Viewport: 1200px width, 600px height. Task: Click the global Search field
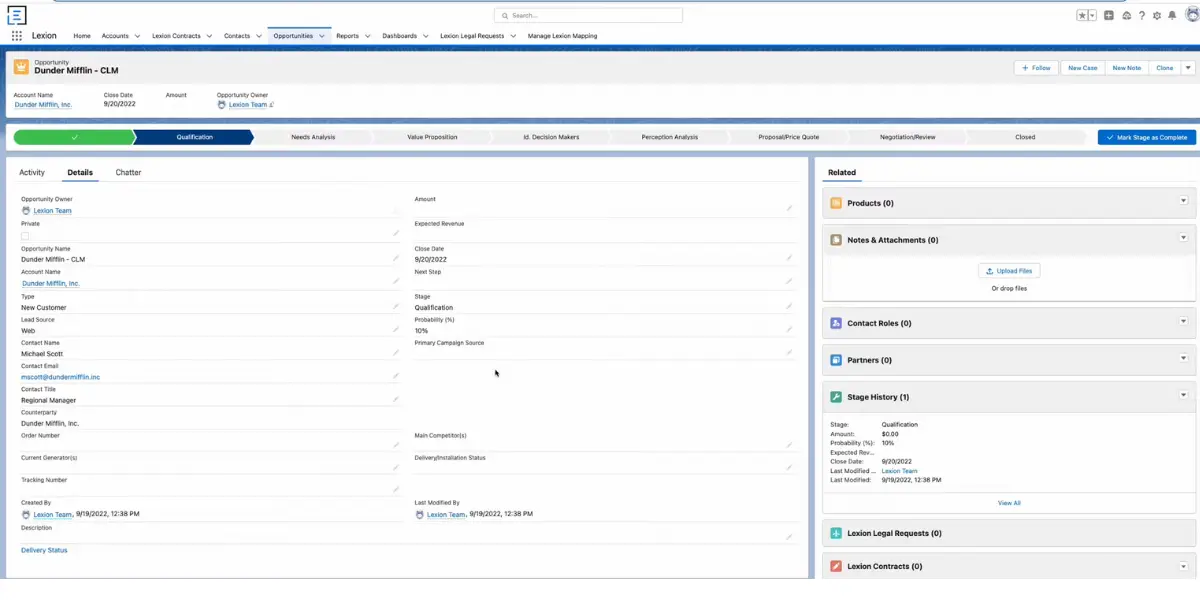pos(588,16)
